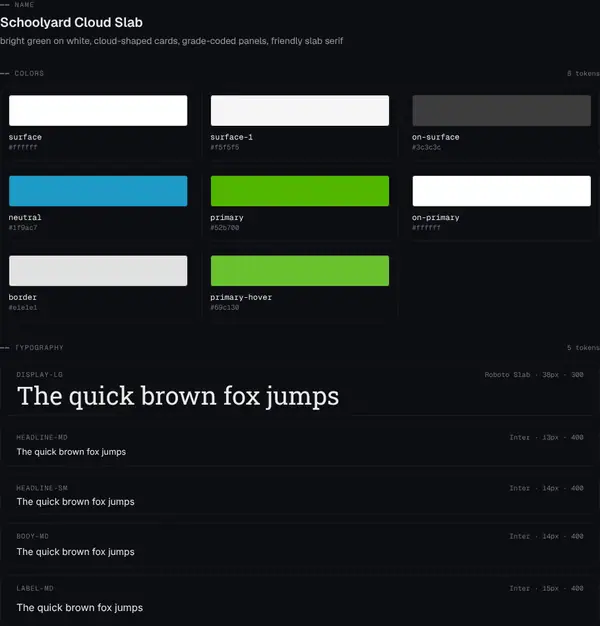Click the 'primary-hover' token name
The width and height of the screenshot is (600, 626).
point(241,297)
